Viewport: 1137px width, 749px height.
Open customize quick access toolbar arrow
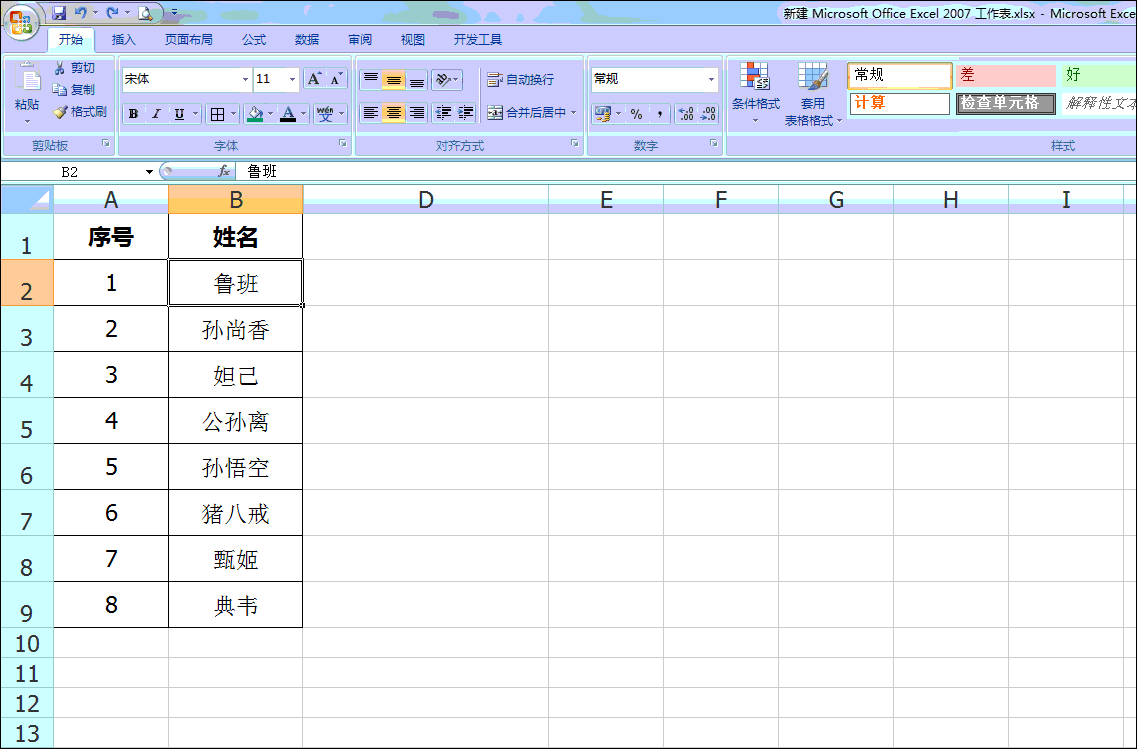coord(174,12)
